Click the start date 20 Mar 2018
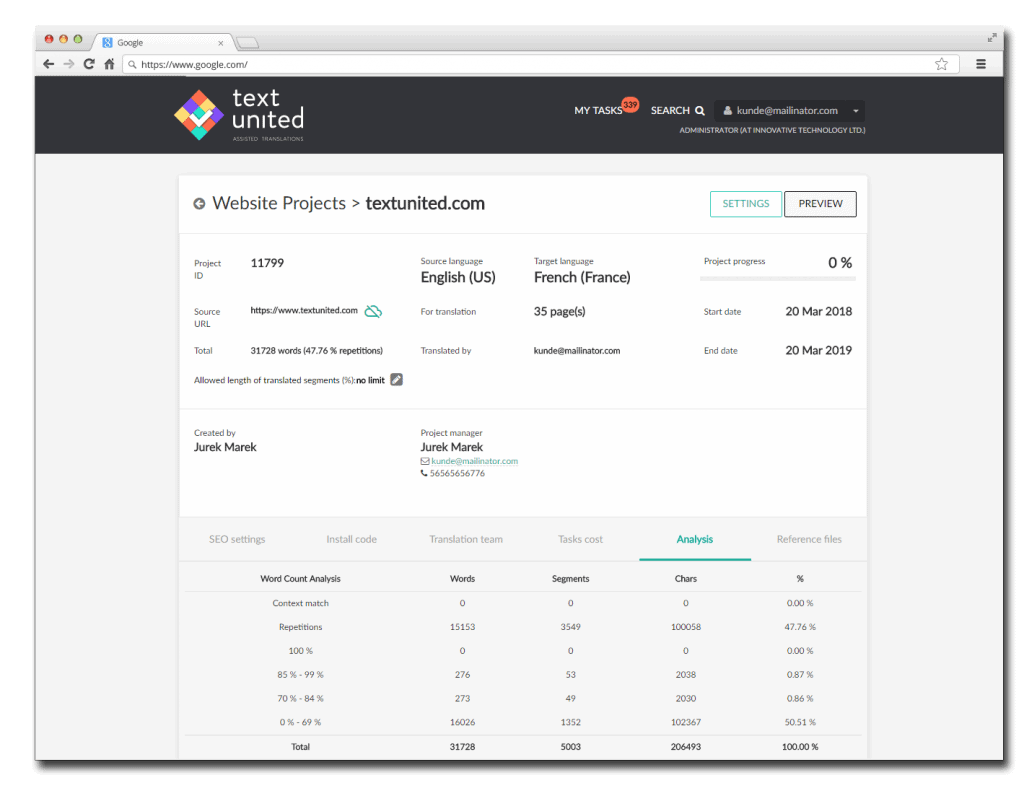The width and height of the screenshot is (1024, 796). pos(818,311)
